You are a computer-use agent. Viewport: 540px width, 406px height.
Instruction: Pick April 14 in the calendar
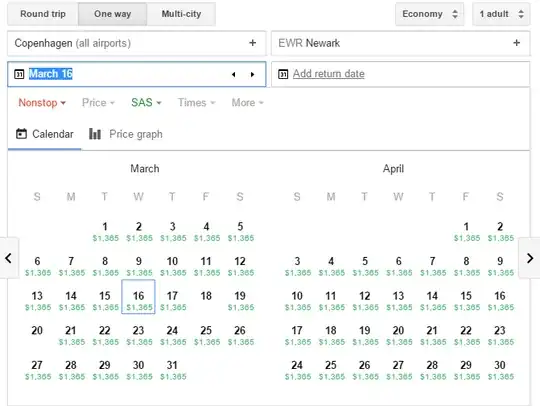point(432,300)
